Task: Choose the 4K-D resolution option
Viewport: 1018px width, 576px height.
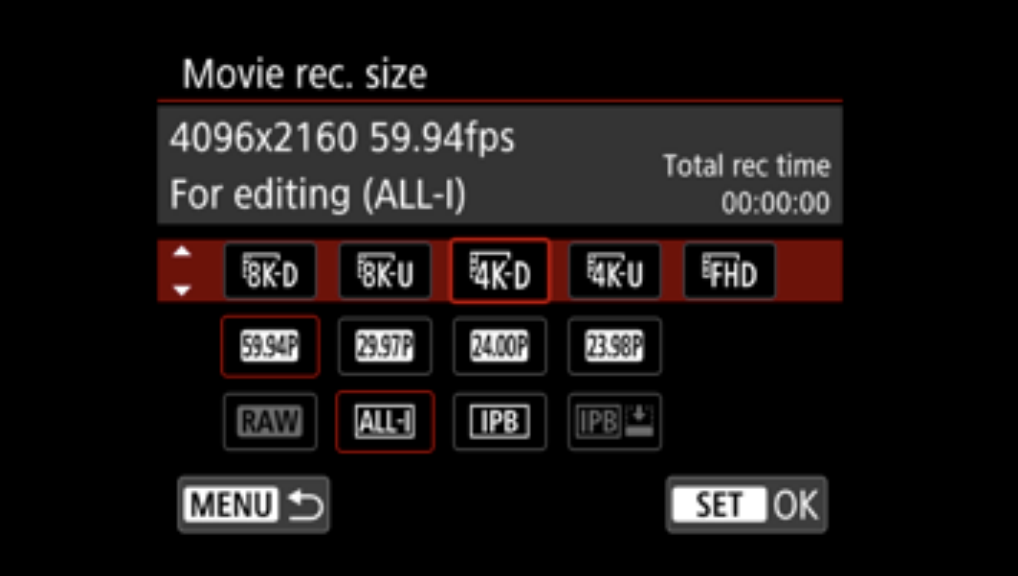Action: point(499,271)
